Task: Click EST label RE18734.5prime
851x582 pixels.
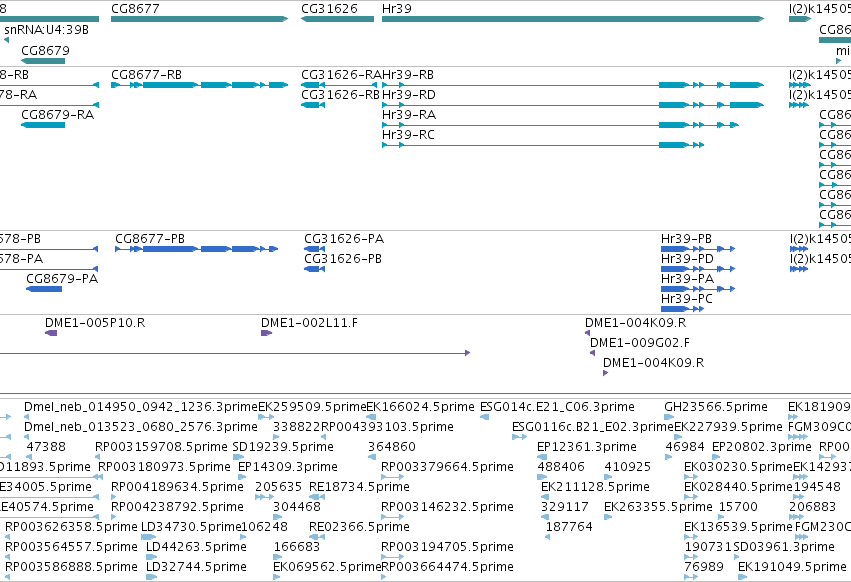Action: (359, 488)
